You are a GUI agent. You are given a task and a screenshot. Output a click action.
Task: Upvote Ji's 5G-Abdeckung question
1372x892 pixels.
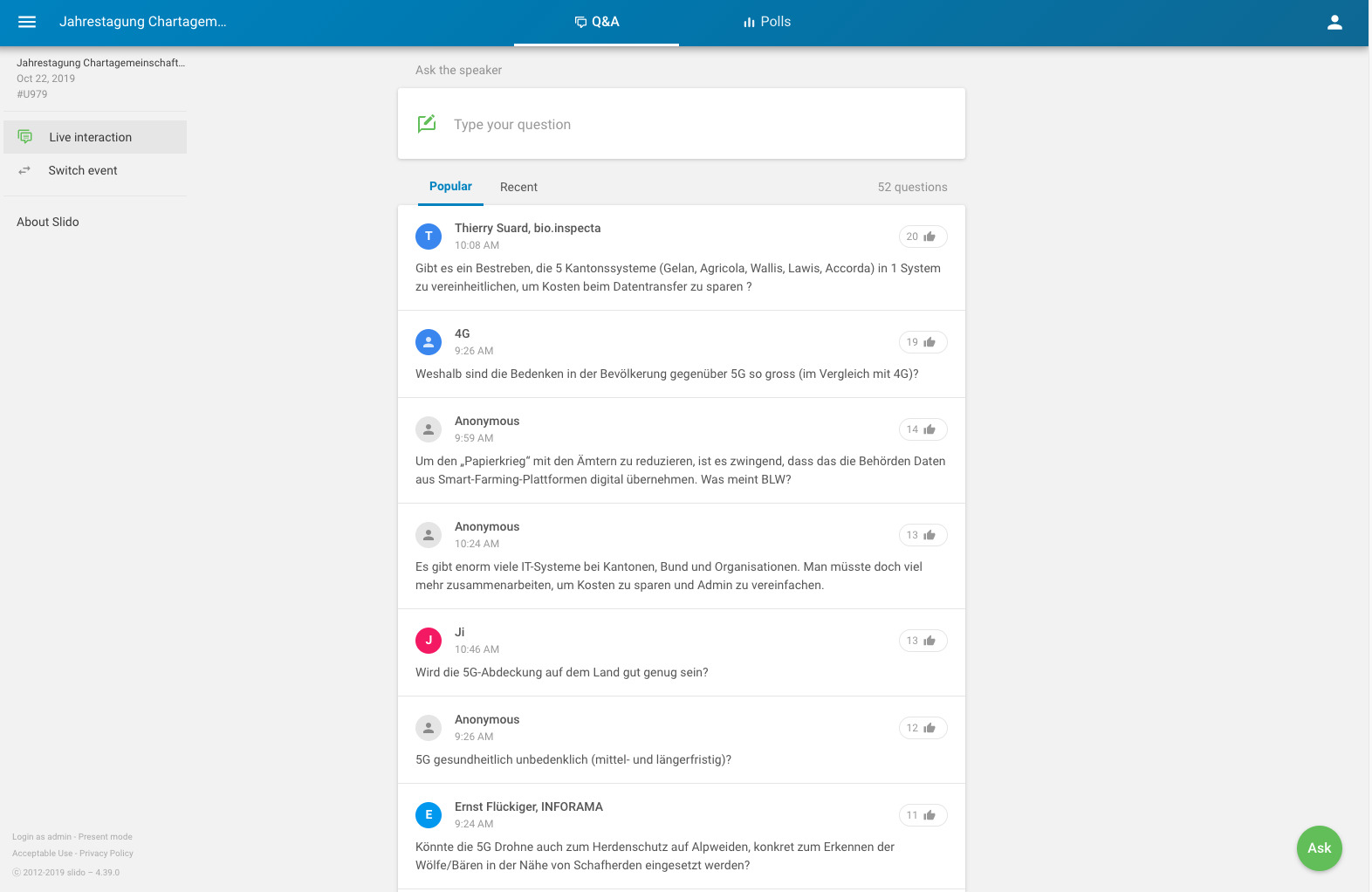(923, 641)
